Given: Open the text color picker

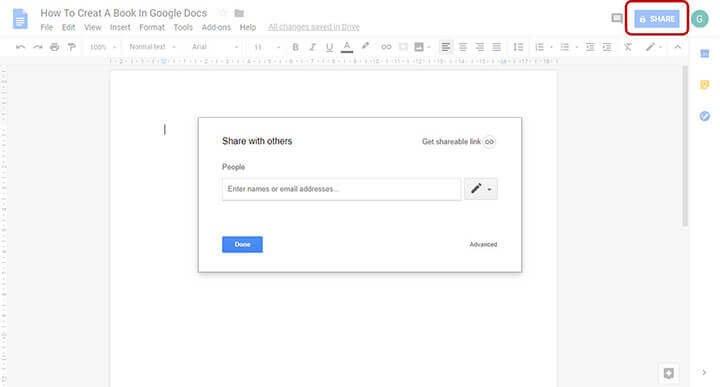Looking at the screenshot, I should pyautogui.click(x=347, y=47).
